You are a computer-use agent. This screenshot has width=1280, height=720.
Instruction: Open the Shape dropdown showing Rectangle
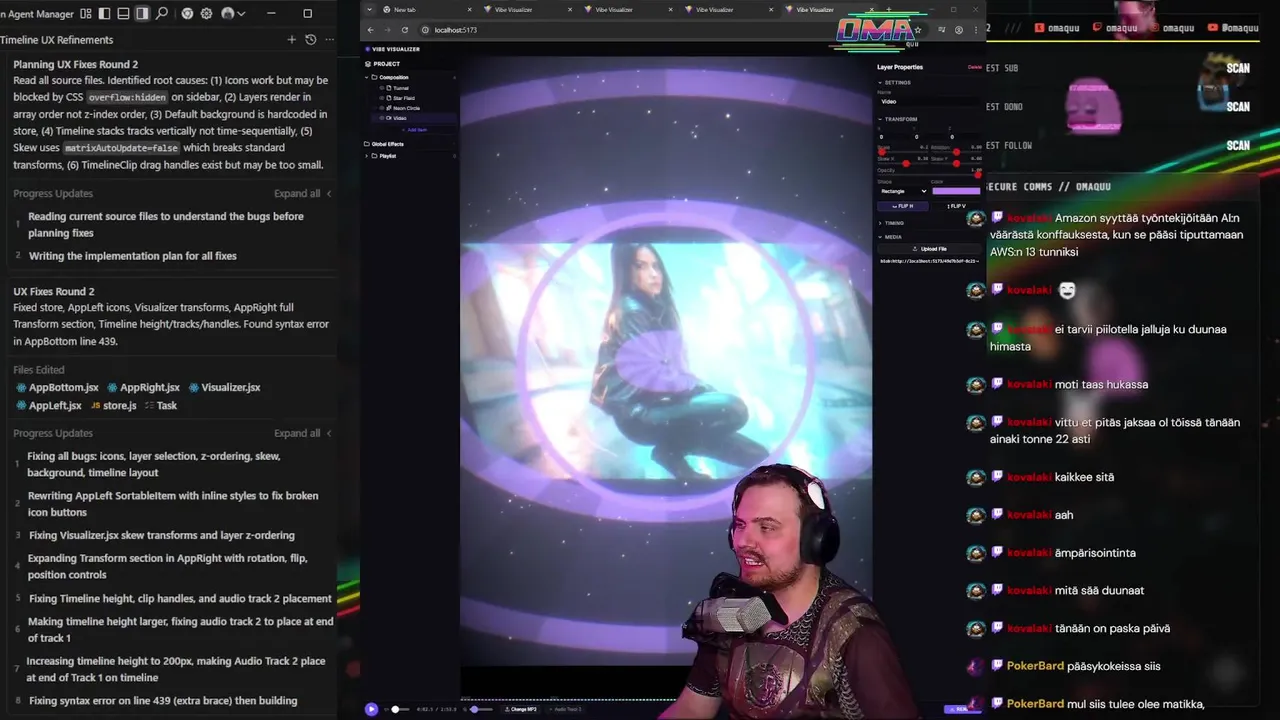(902, 191)
